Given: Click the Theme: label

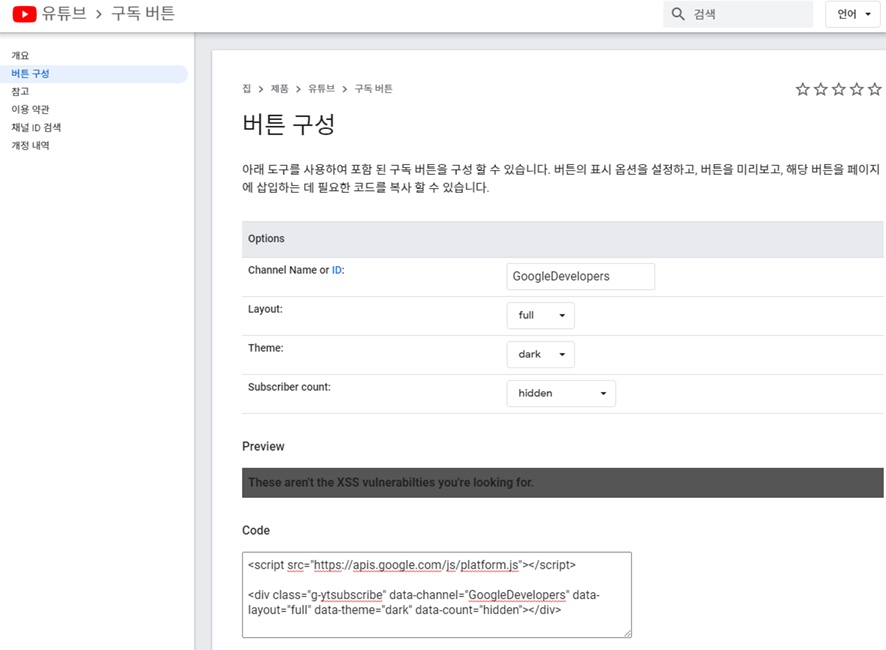Looking at the screenshot, I should 266,348.
